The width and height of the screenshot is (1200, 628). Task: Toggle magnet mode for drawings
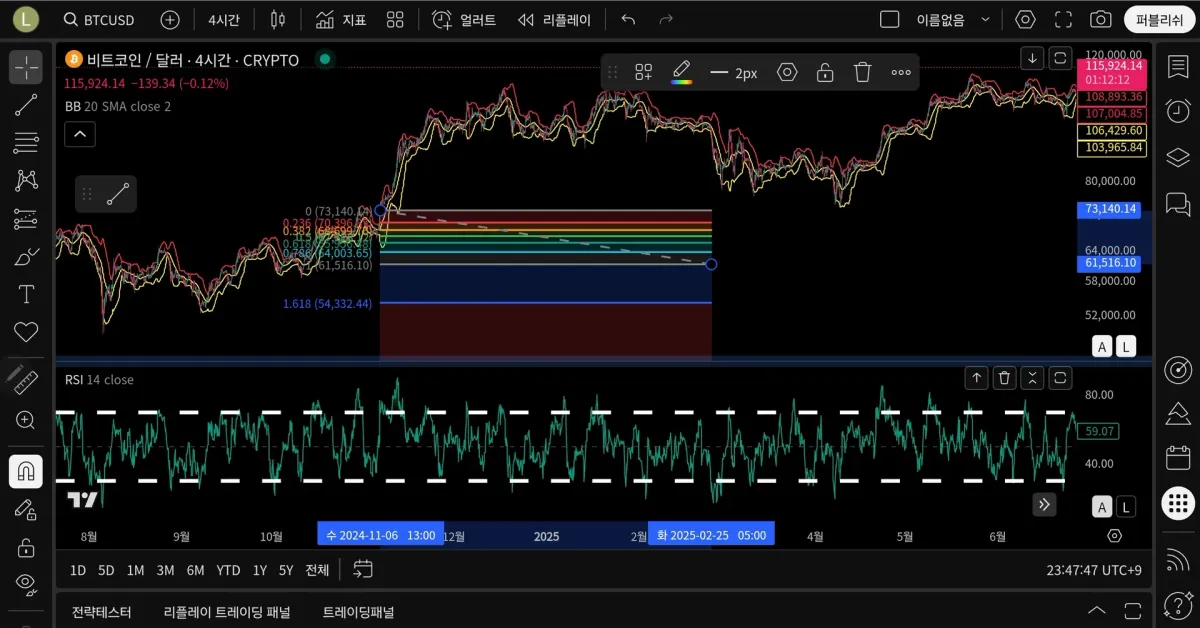pyautogui.click(x=26, y=471)
